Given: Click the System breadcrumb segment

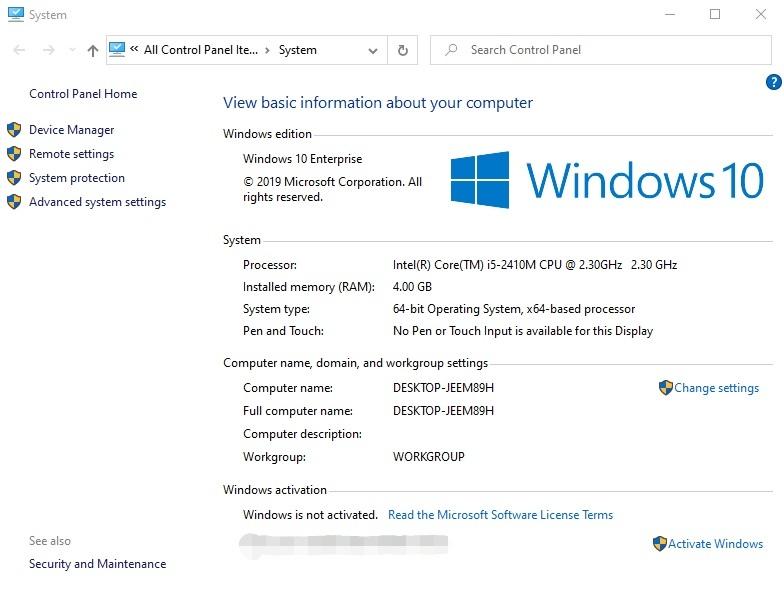Looking at the screenshot, I should point(298,50).
